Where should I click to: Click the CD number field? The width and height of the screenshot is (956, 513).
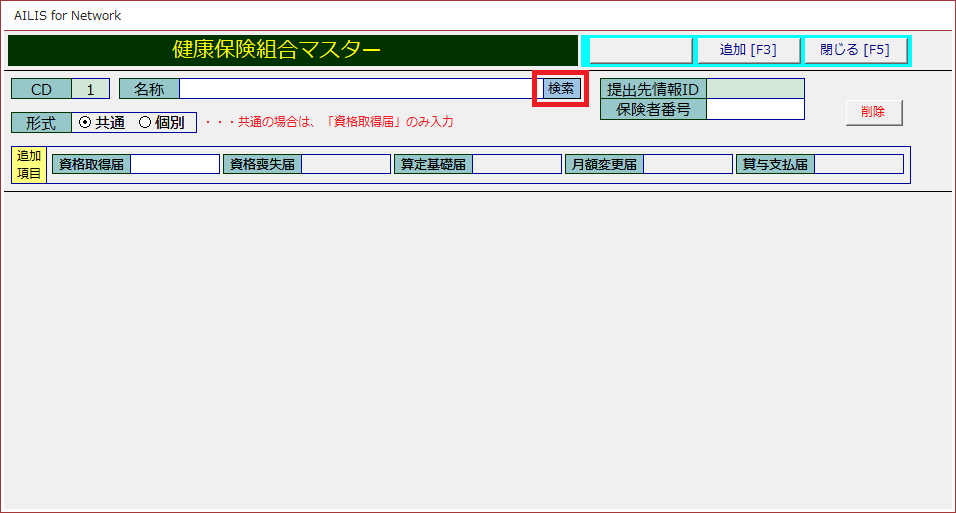[x=90, y=89]
